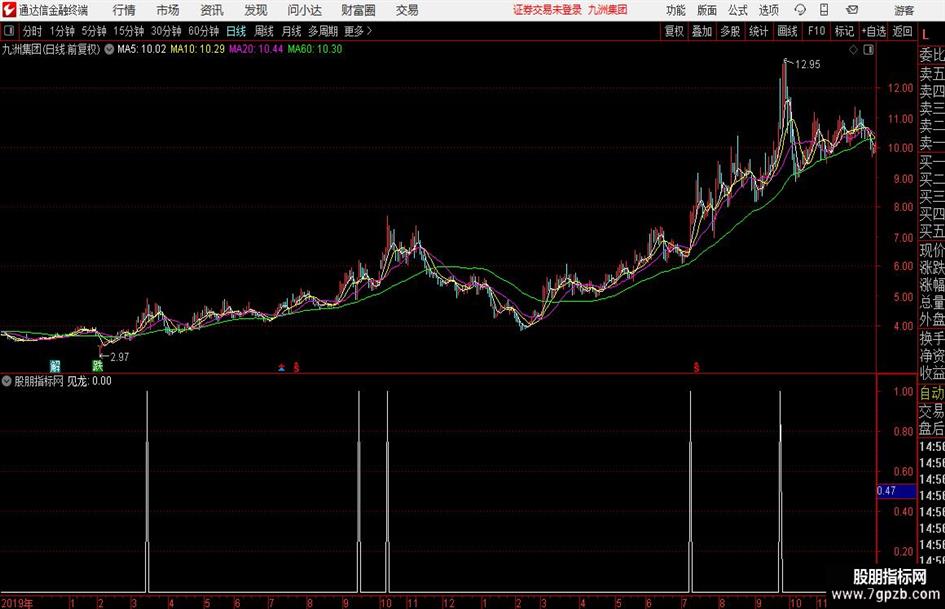Click the 复权 toolbar button
Image resolution: width=945 pixels, height=609 pixels.
tap(674, 31)
